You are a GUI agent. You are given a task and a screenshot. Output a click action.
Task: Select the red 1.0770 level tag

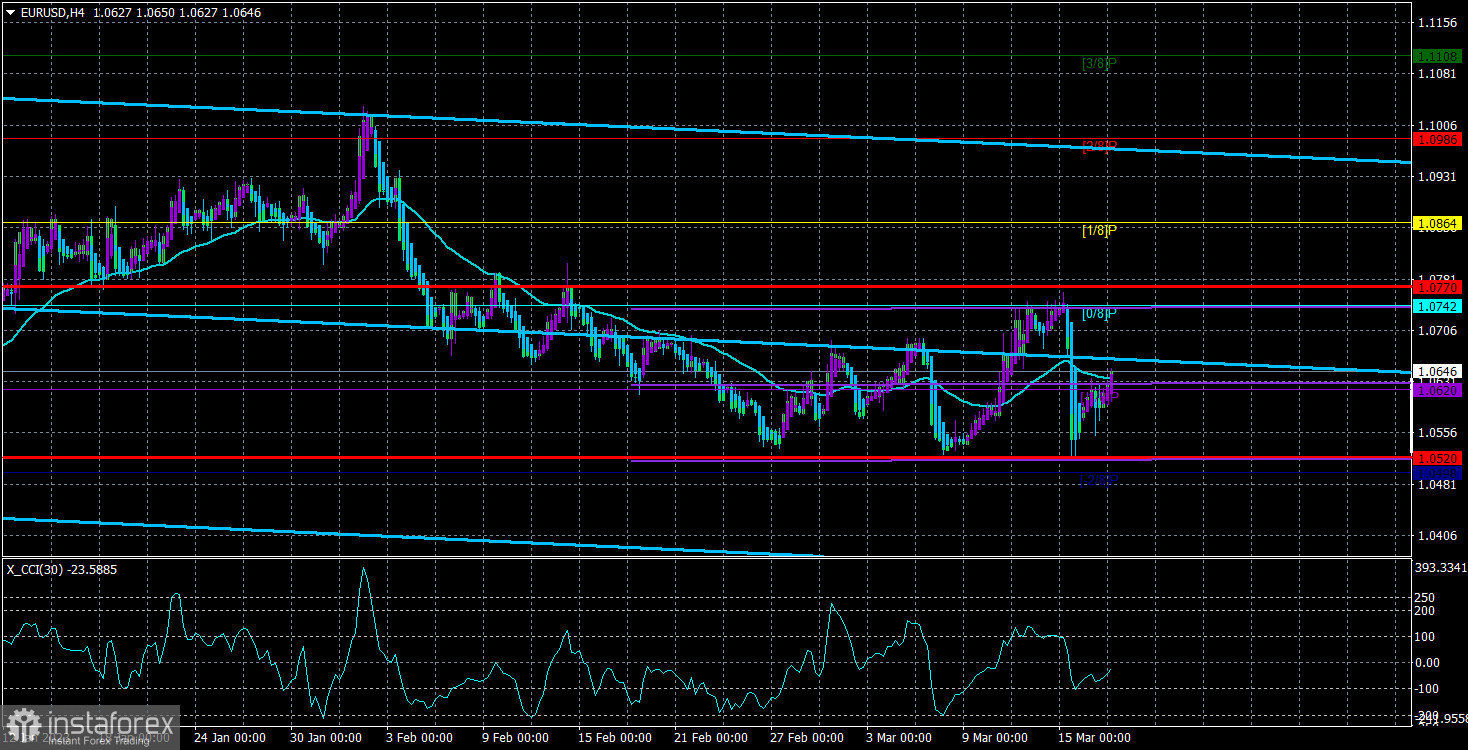click(1439, 287)
